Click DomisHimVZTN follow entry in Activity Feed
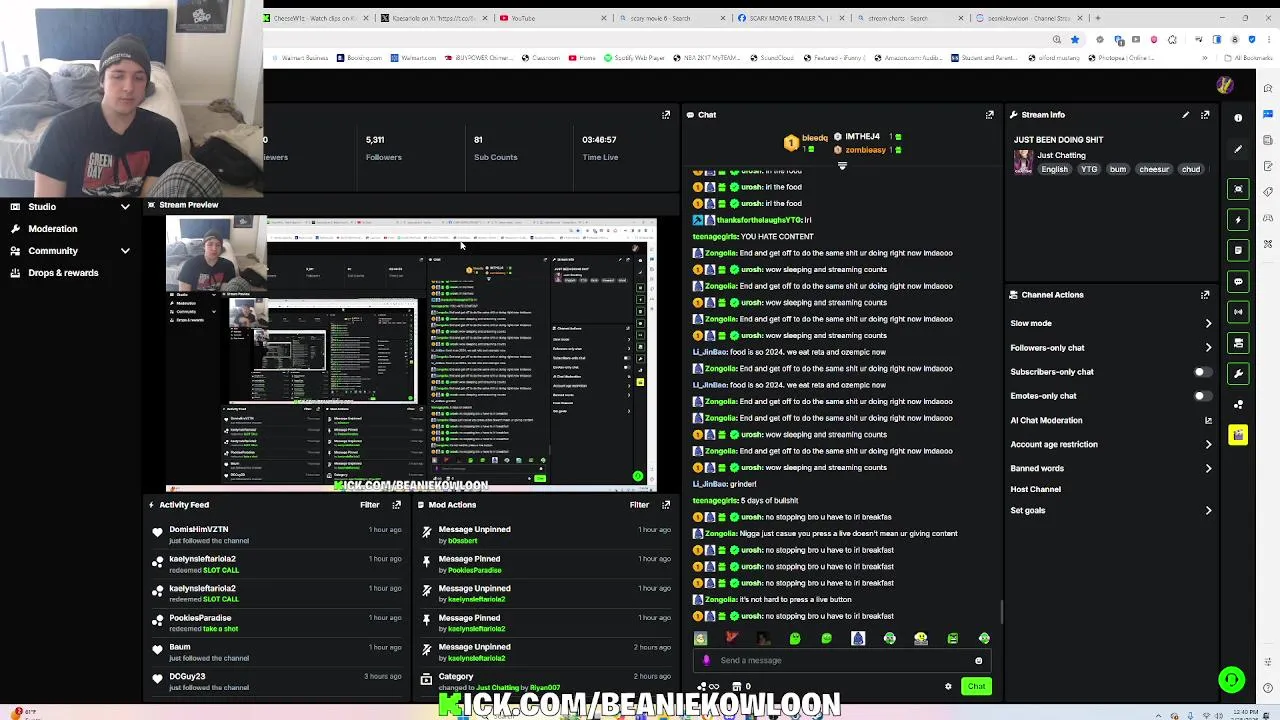The height and width of the screenshot is (720, 1280). (276, 535)
